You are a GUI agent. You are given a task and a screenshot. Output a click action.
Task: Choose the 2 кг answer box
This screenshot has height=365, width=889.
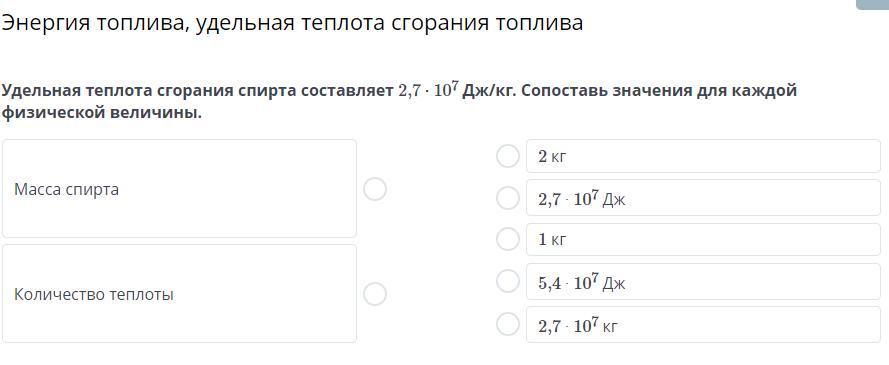[x=703, y=156]
